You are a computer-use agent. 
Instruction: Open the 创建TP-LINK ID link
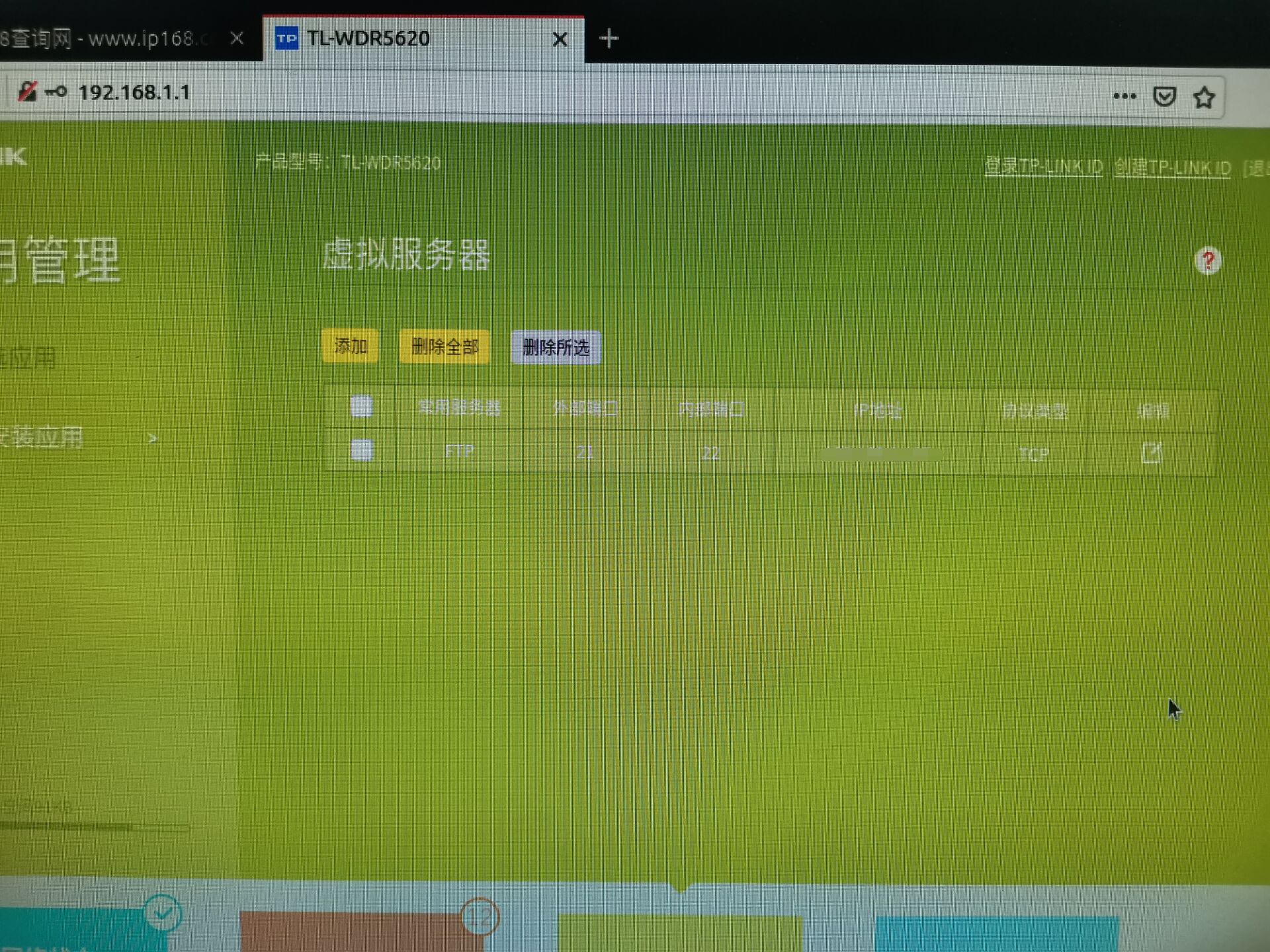coord(1172,167)
